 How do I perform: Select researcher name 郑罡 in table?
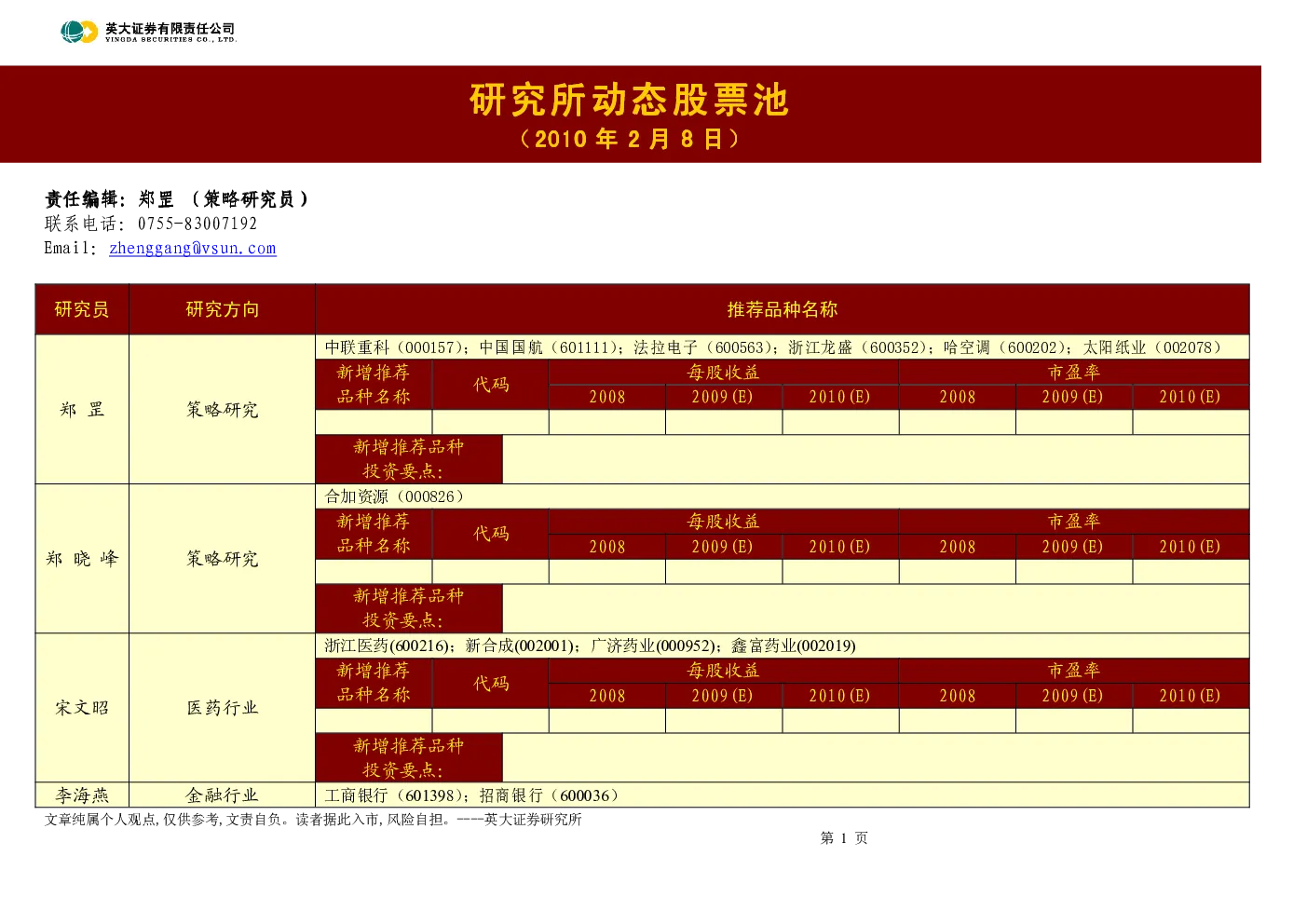click(82, 409)
